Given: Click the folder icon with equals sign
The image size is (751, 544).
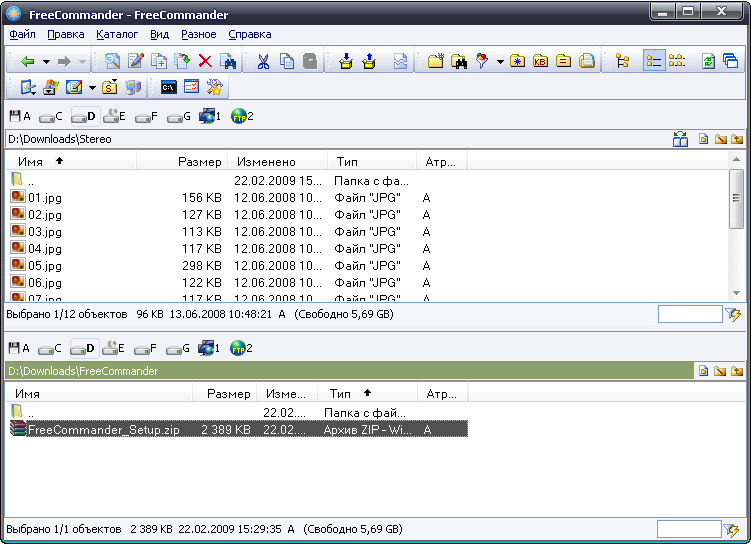Looking at the screenshot, I should pyautogui.click(x=563, y=61).
